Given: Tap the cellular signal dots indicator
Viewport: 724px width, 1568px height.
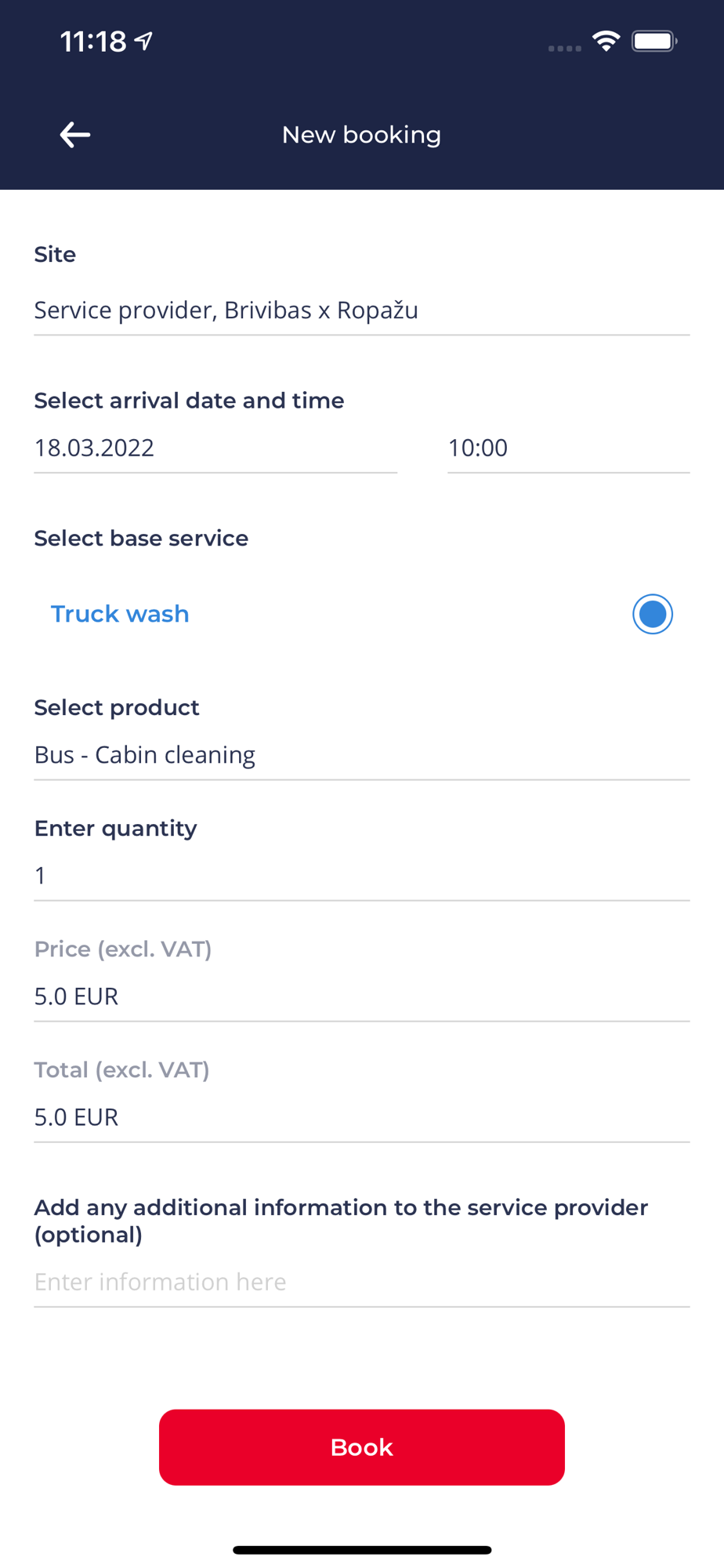Looking at the screenshot, I should [x=564, y=48].
